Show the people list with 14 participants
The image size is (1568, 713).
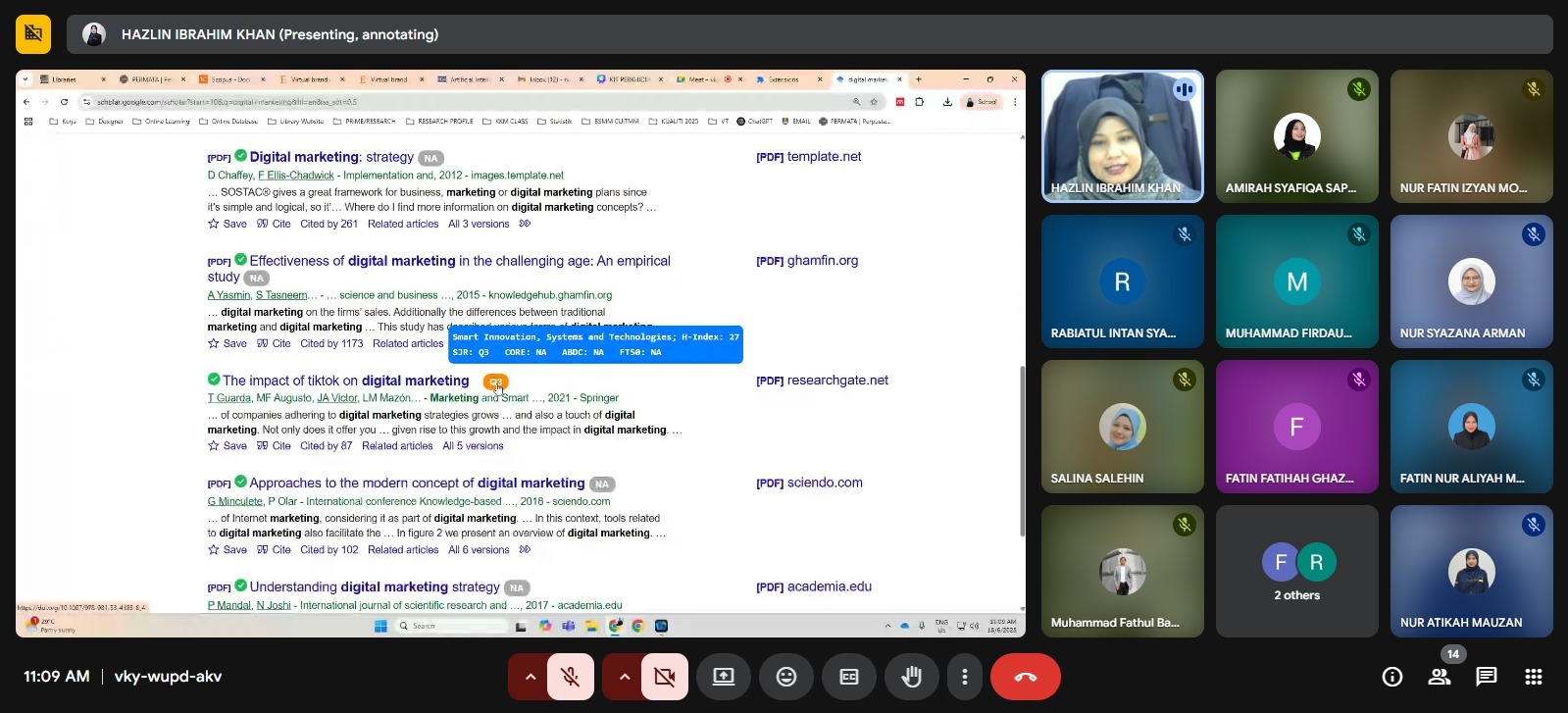(x=1440, y=677)
